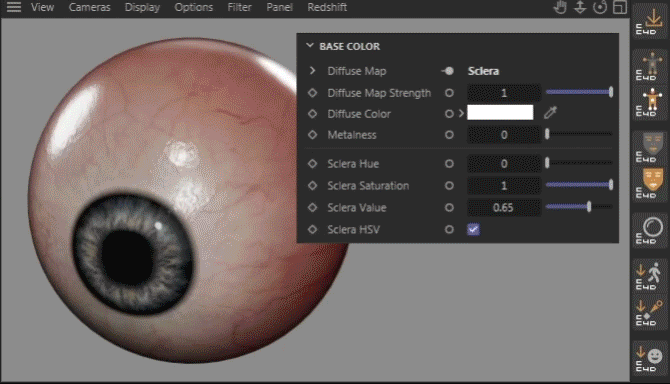Screen dimensions: 670x384
Task: Click the white Diffuse Color swatch
Action: pyautogui.click(x=500, y=113)
